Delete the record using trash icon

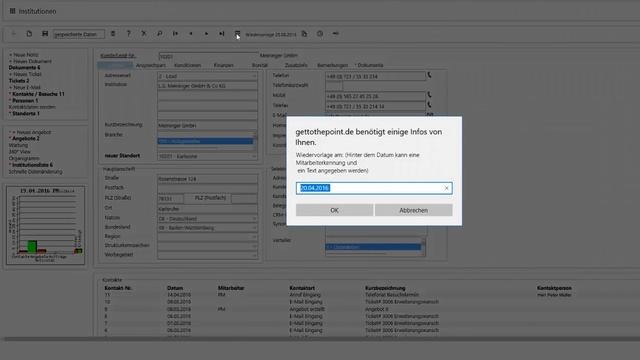[113, 34]
